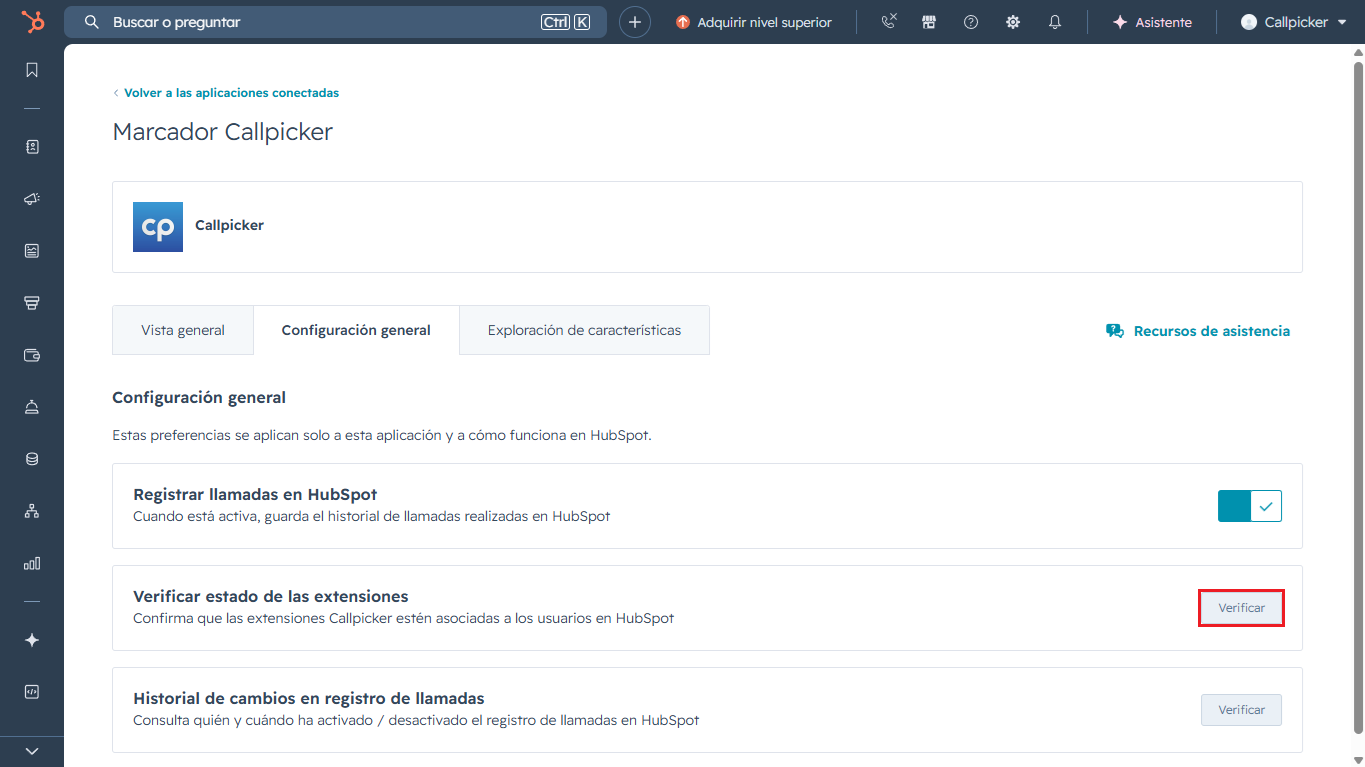Expand the sidebar with the bottom chevron
Viewport: 1365px width, 767px height.
(32, 751)
